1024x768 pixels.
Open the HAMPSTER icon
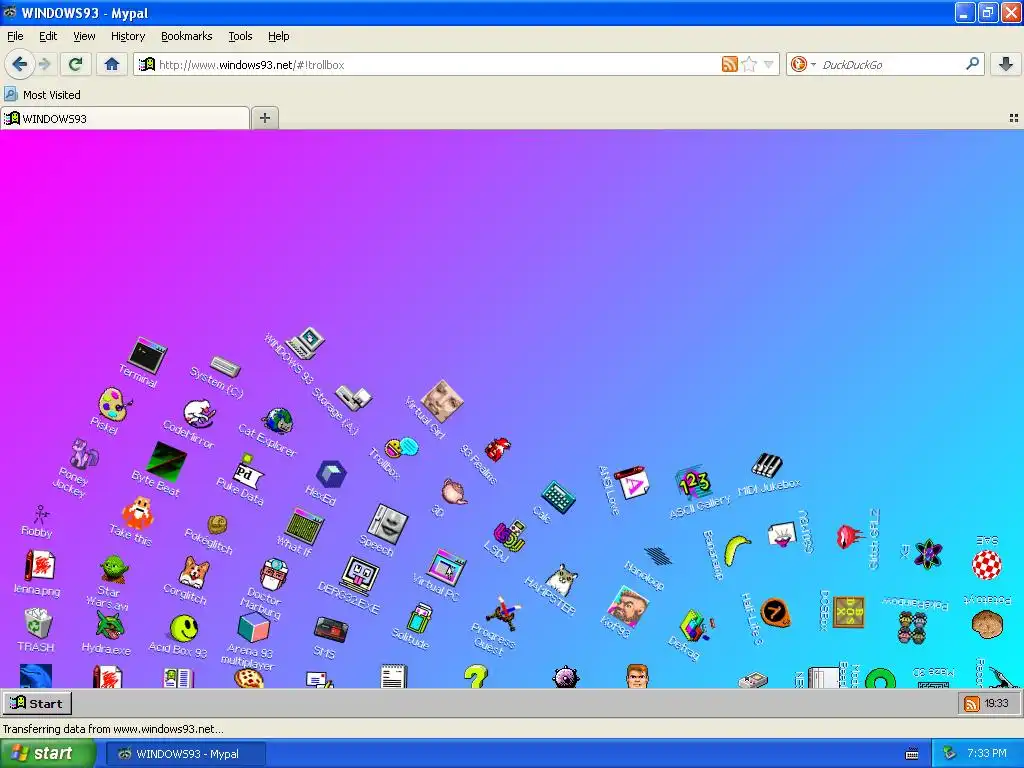(x=562, y=580)
